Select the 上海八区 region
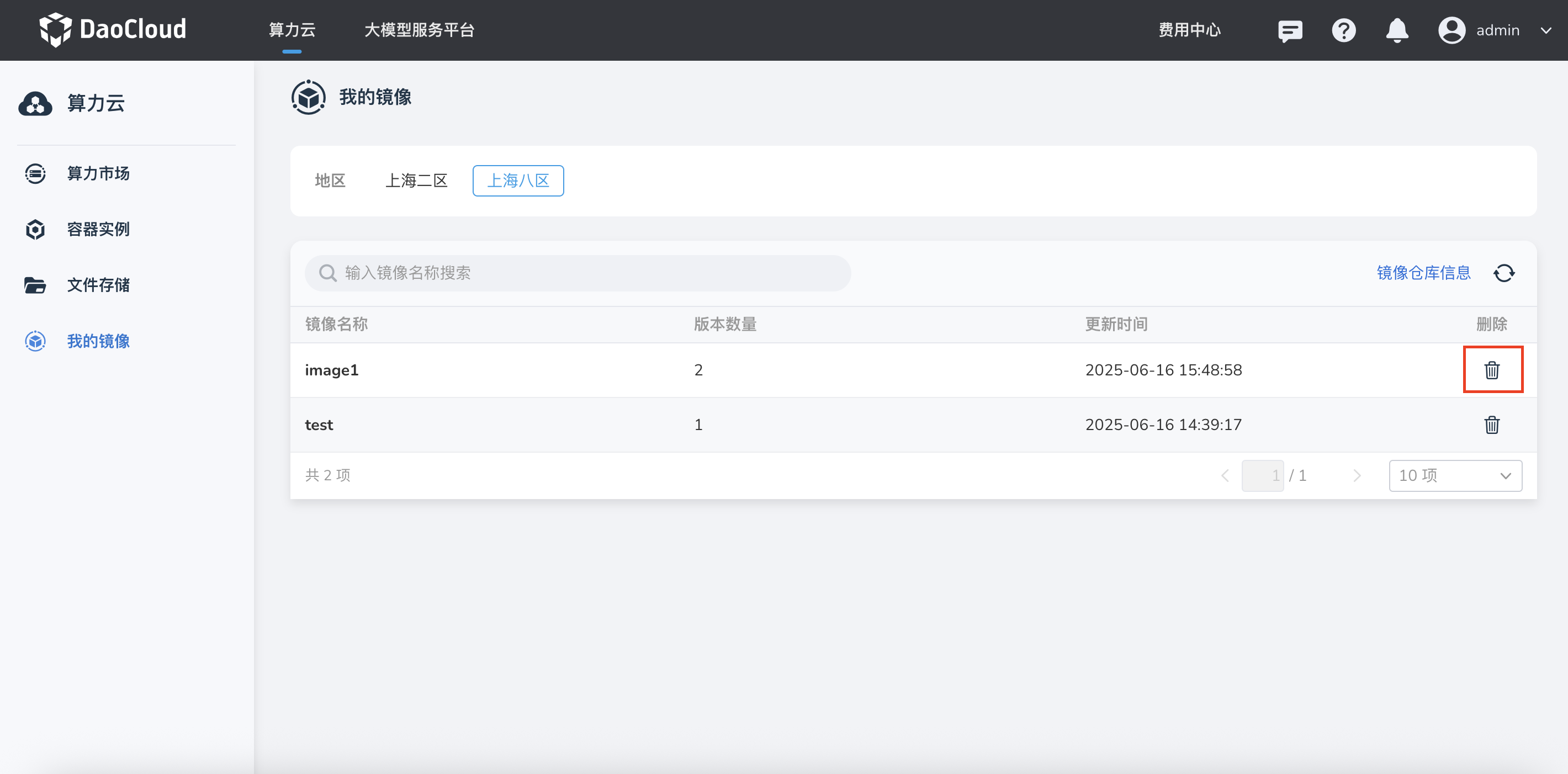Image resolution: width=1568 pixels, height=774 pixels. pyautogui.click(x=518, y=181)
